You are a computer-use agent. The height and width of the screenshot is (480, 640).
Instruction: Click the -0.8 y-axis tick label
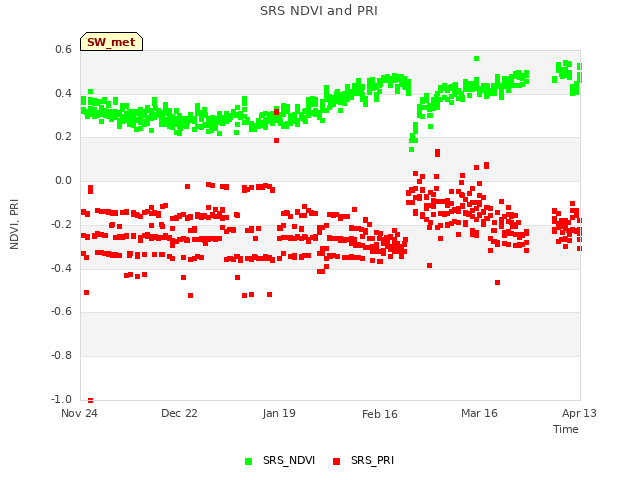[61, 356]
